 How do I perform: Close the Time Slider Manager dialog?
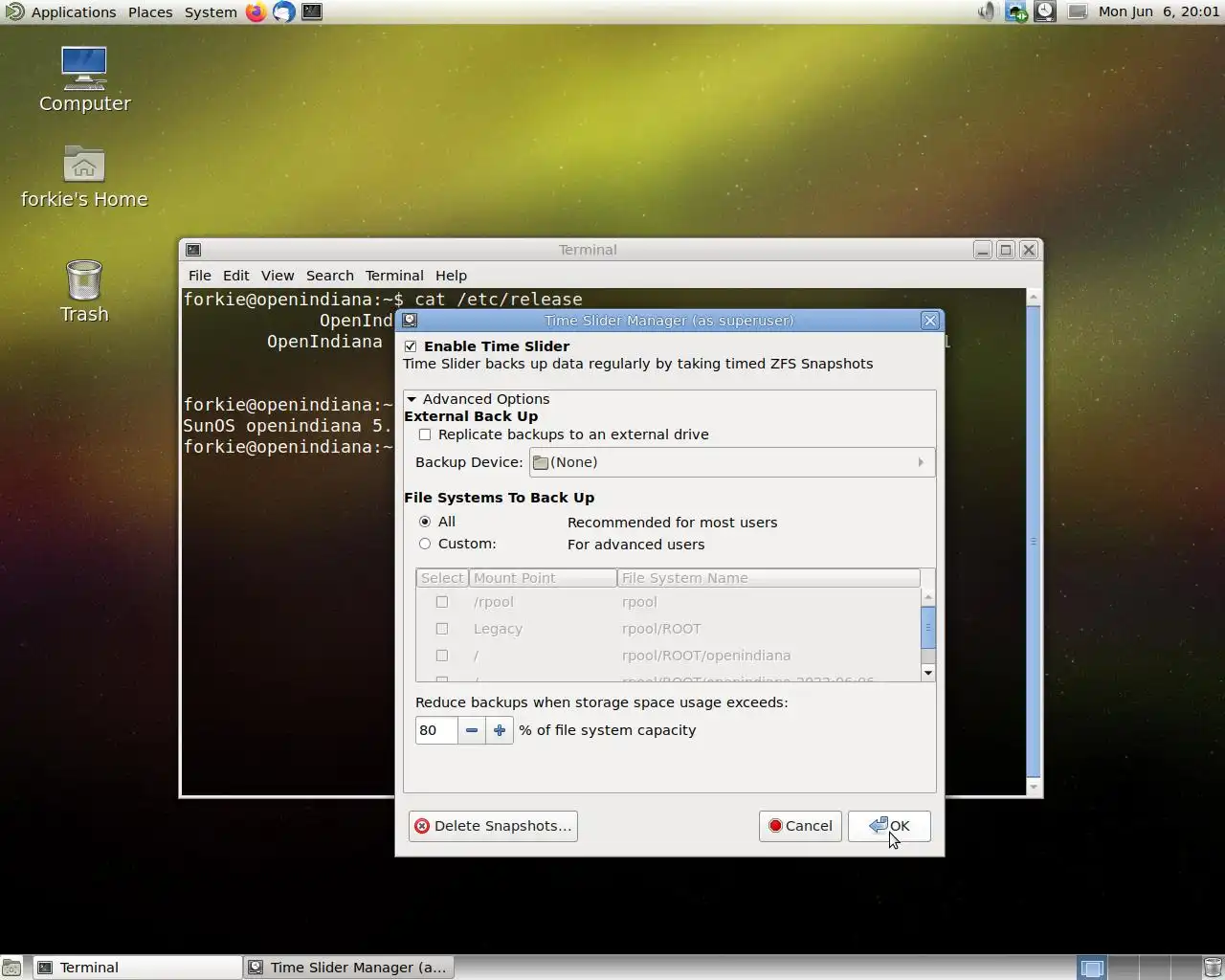point(930,321)
